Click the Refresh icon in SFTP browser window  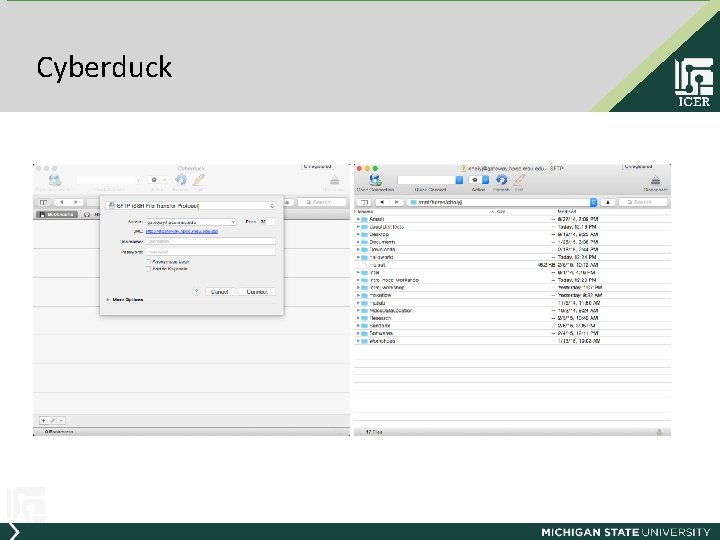click(501, 180)
